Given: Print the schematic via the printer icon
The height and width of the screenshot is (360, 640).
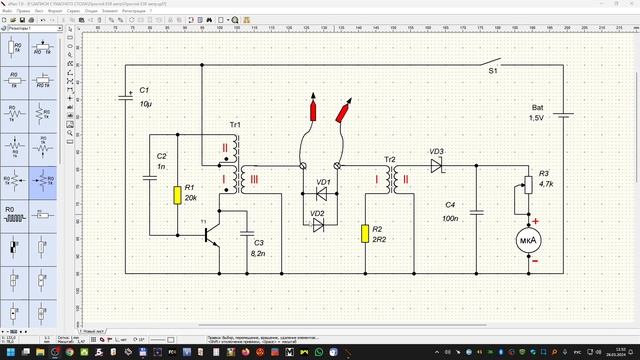Looking at the screenshot, I should [x=31, y=20].
